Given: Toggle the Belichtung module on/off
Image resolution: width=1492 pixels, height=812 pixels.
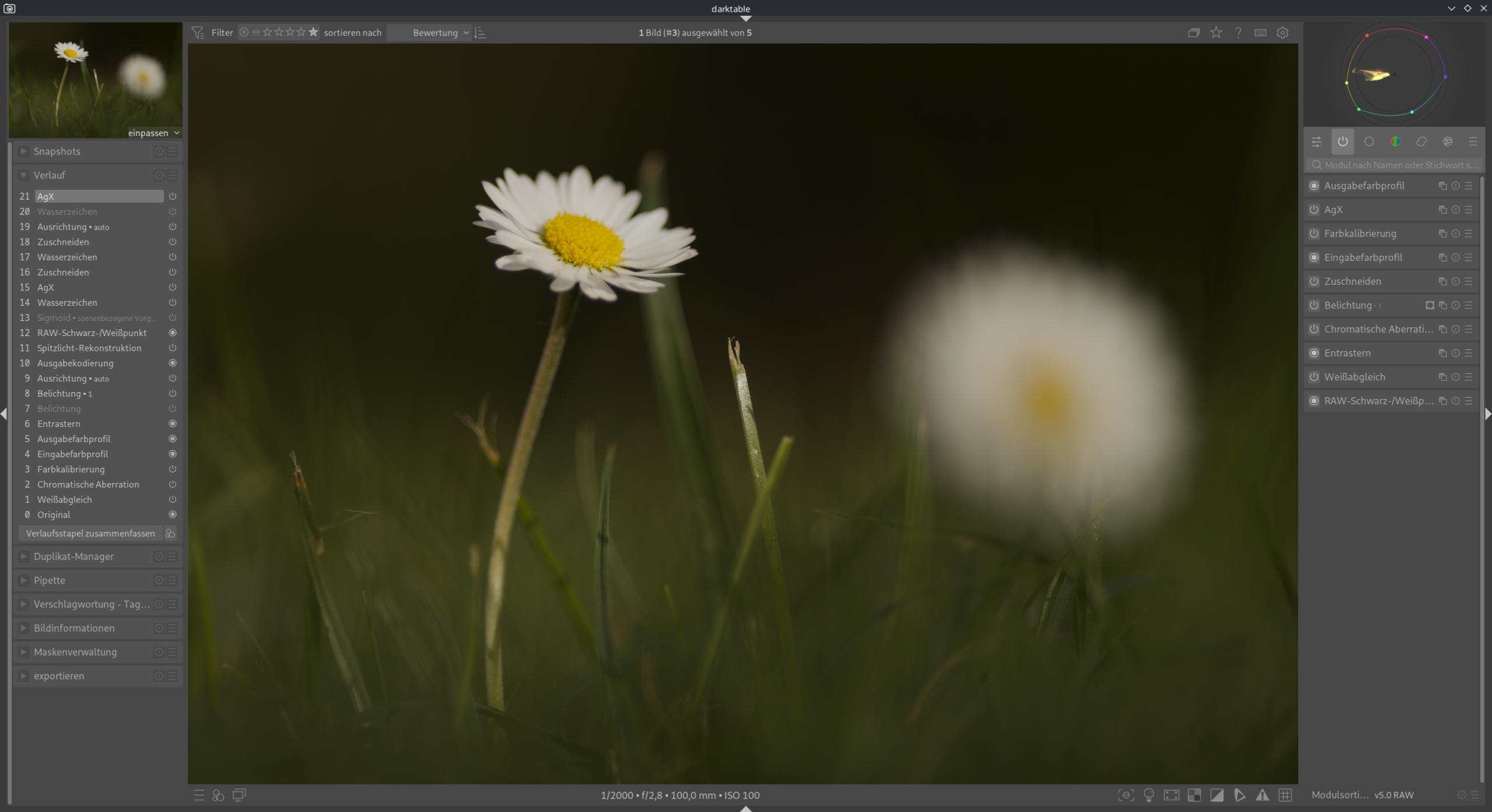Looking at the screenshot, I should coord(1314,305).
